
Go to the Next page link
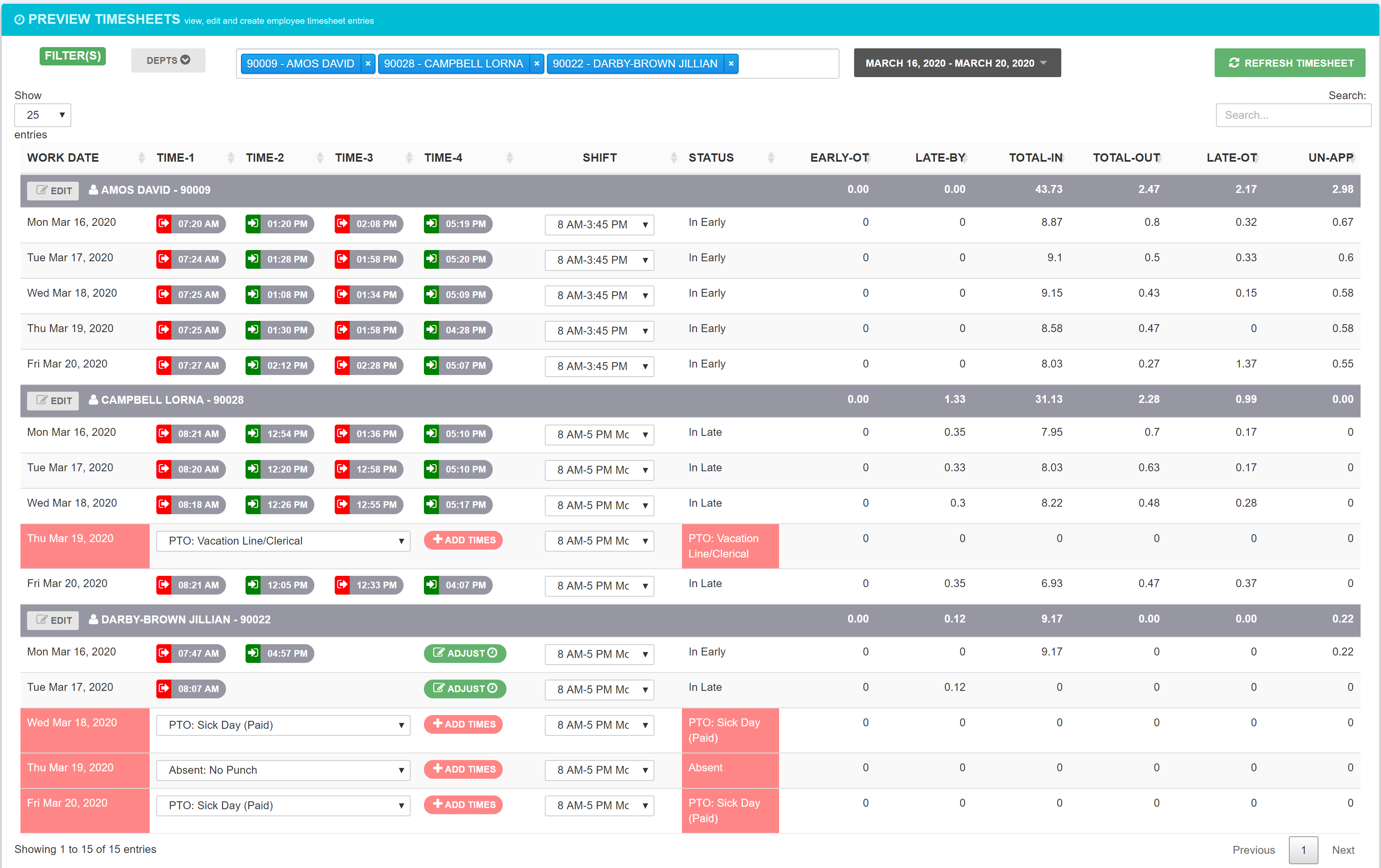[x=1343, y=850]
